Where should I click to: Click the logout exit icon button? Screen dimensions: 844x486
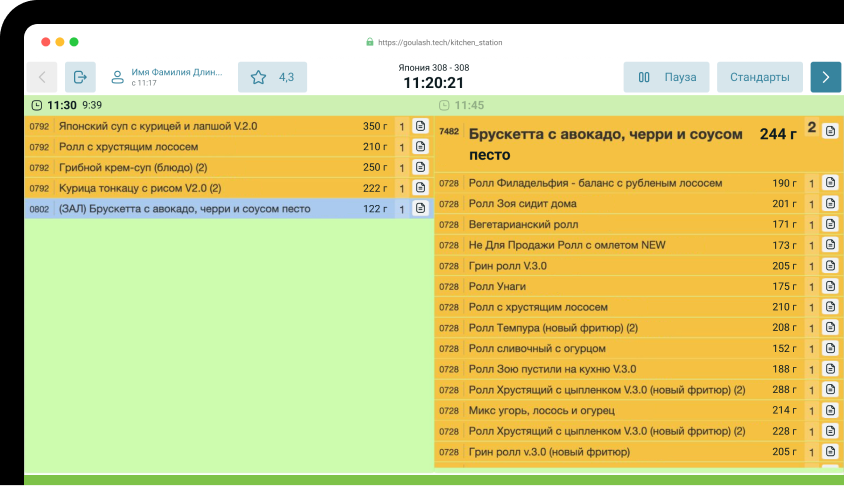pos(80,77)
